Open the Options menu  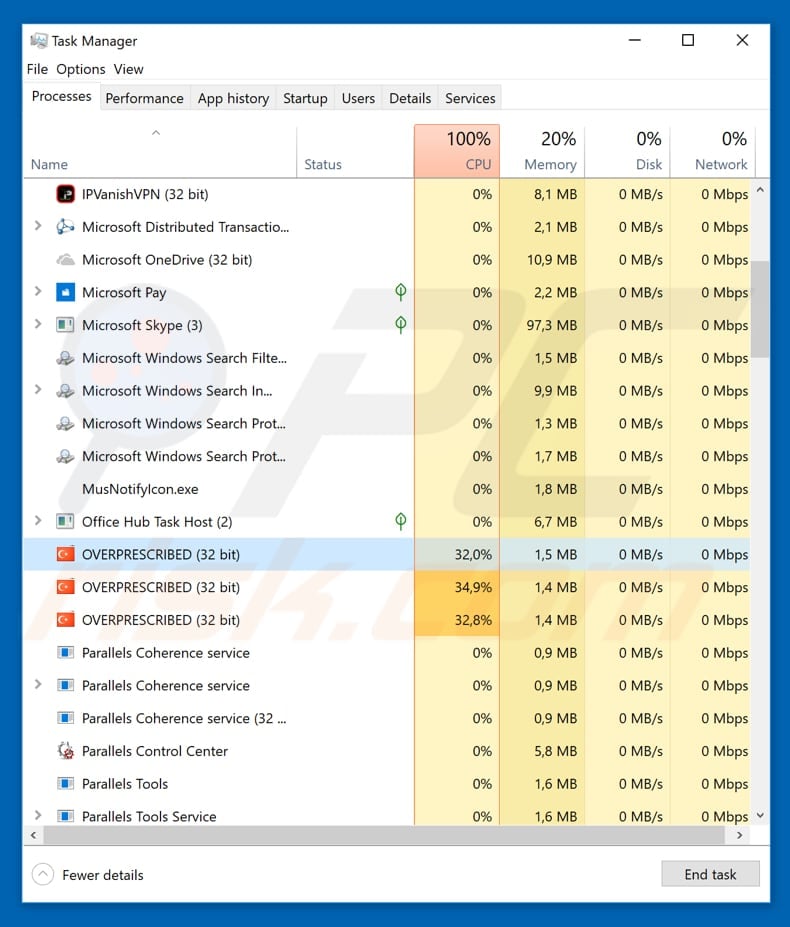tap(80, 69)
